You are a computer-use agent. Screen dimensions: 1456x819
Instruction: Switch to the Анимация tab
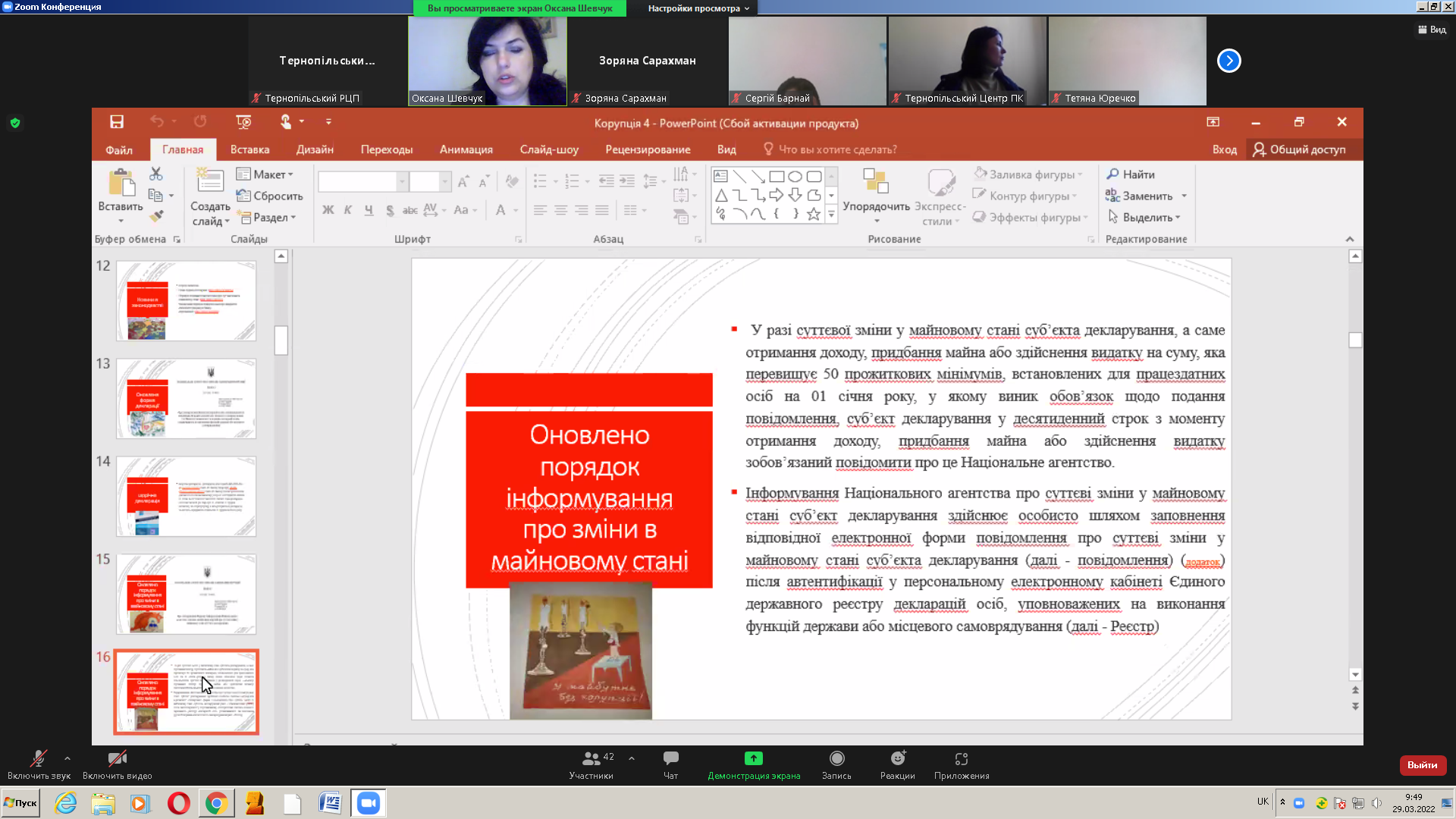466,149
